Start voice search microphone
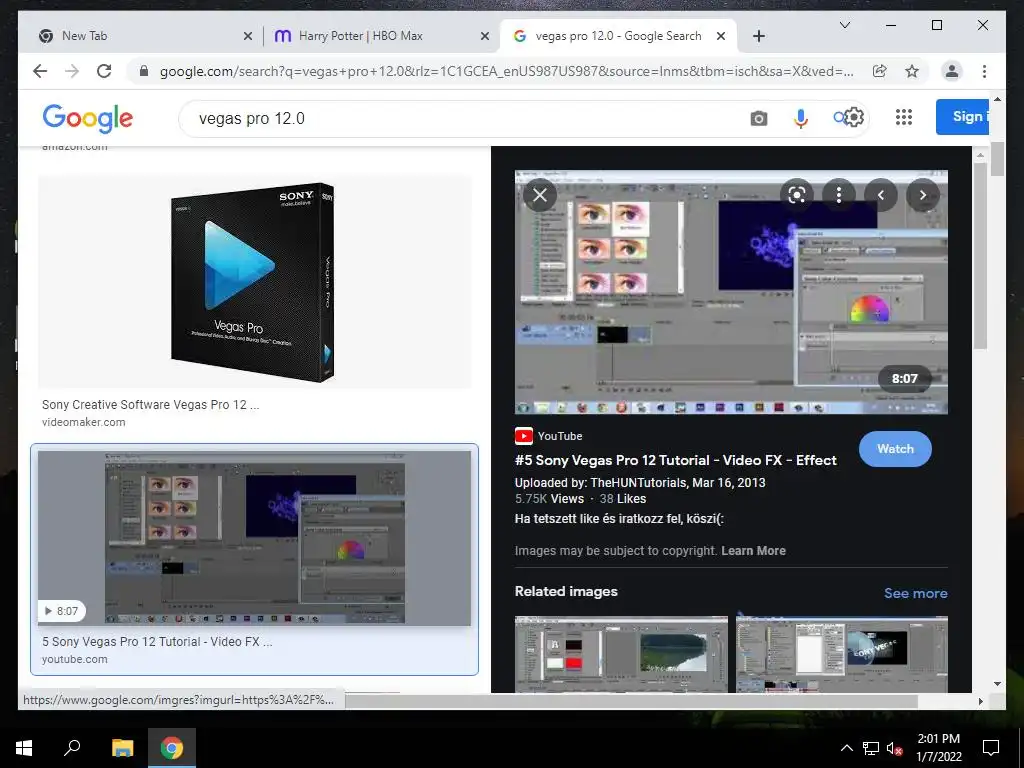 (x=801, y=118)
